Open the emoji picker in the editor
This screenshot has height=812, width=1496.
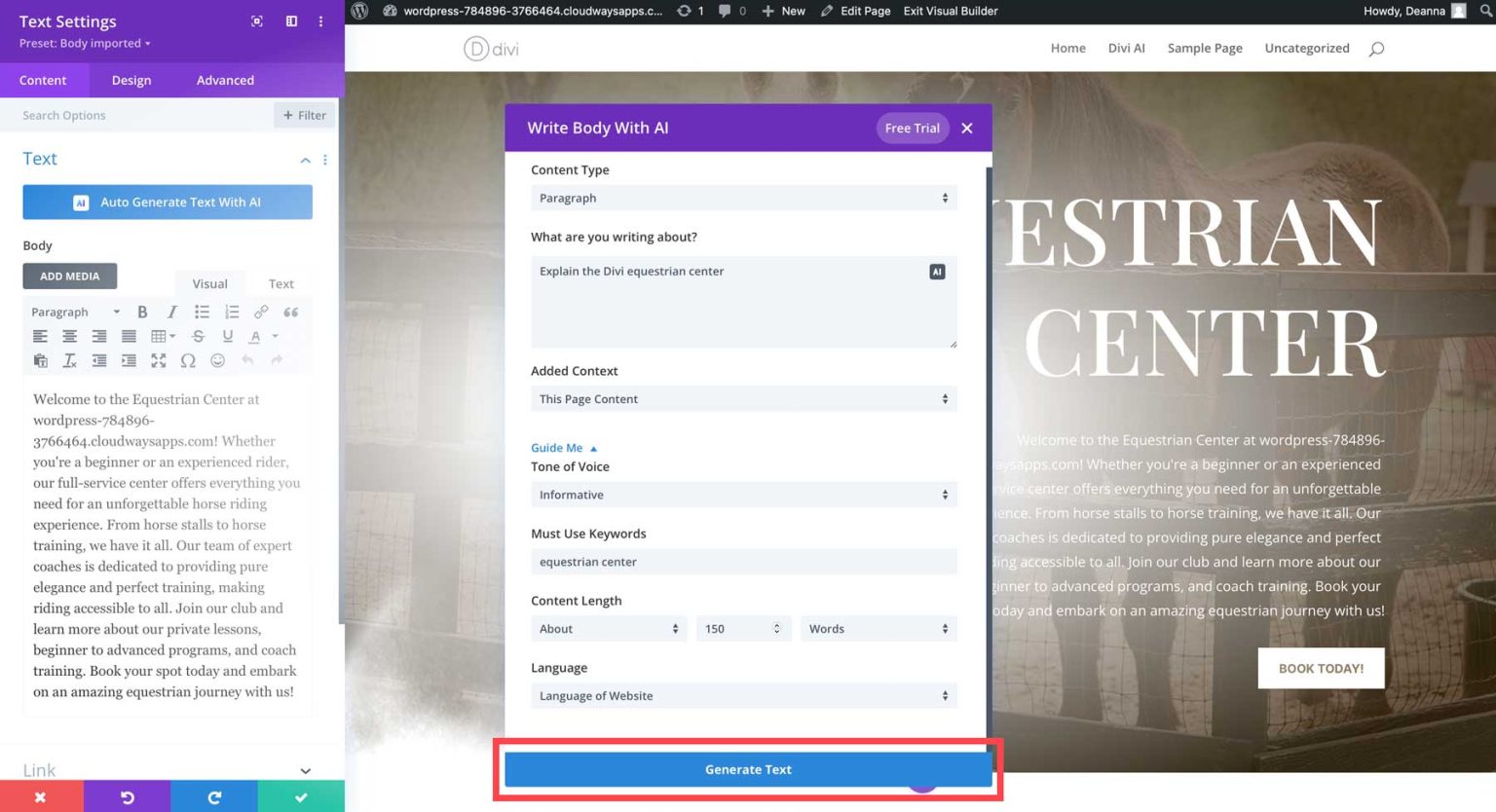(x=217, y=360)
